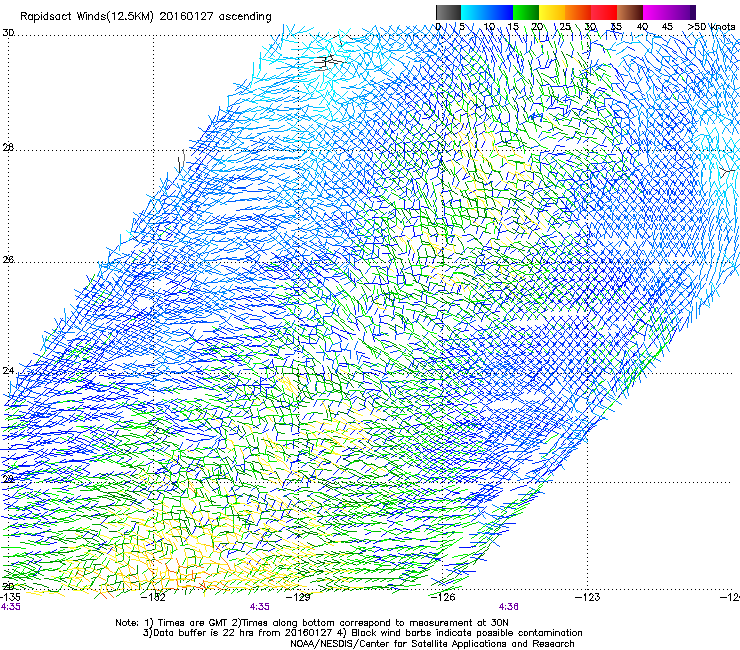
Task: Click the yellow 20-25 knots legend segment
Action: (552, 12)
